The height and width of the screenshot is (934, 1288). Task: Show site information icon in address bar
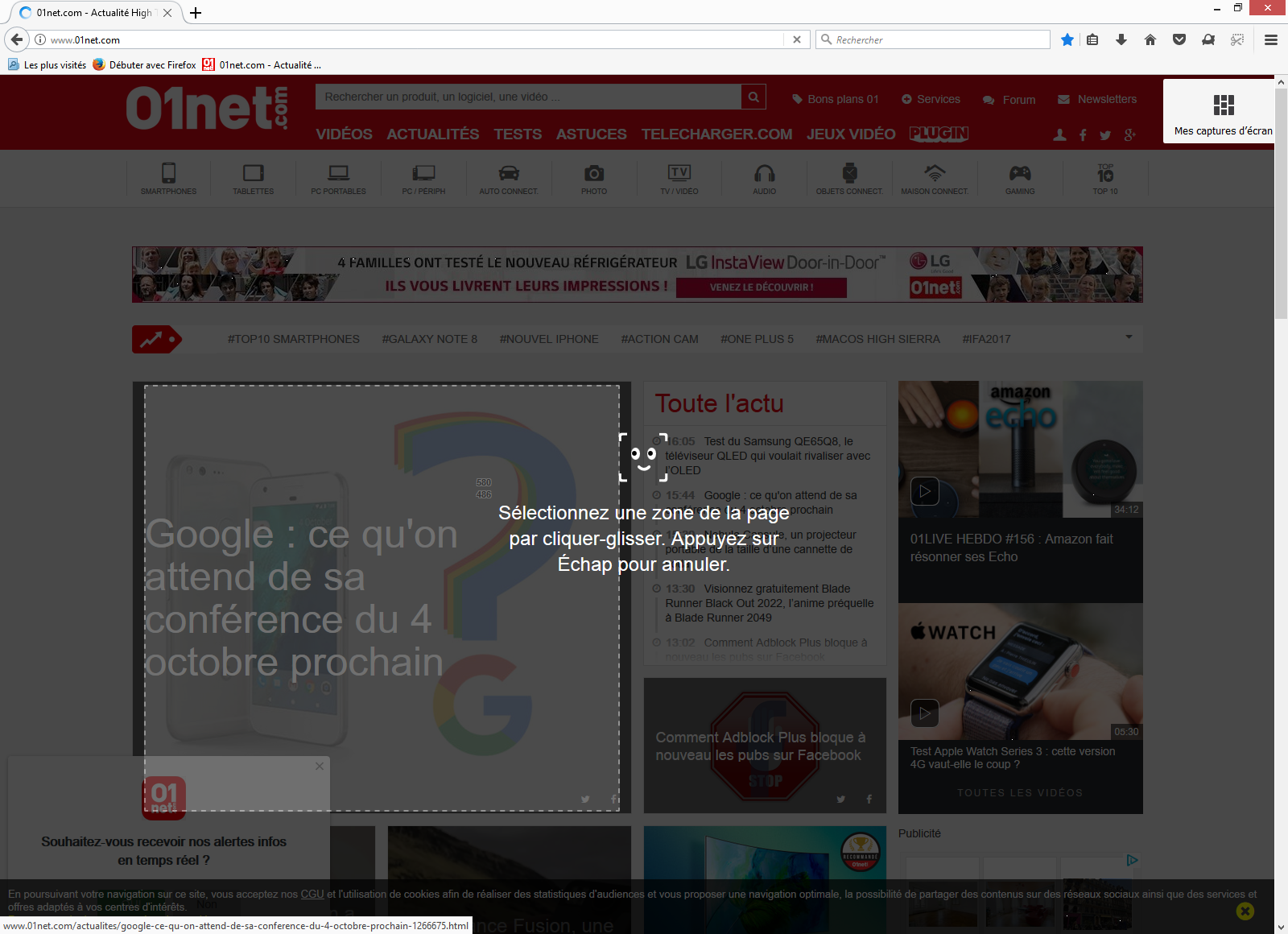40,39
